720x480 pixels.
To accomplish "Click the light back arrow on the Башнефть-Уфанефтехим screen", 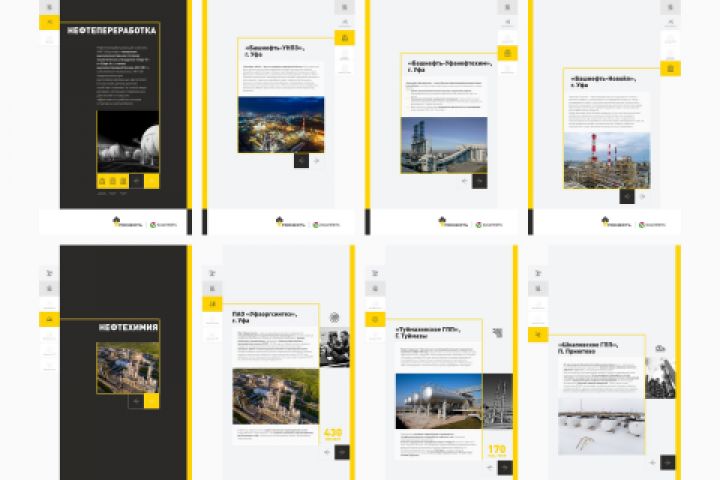I will (x=464, y=181).
